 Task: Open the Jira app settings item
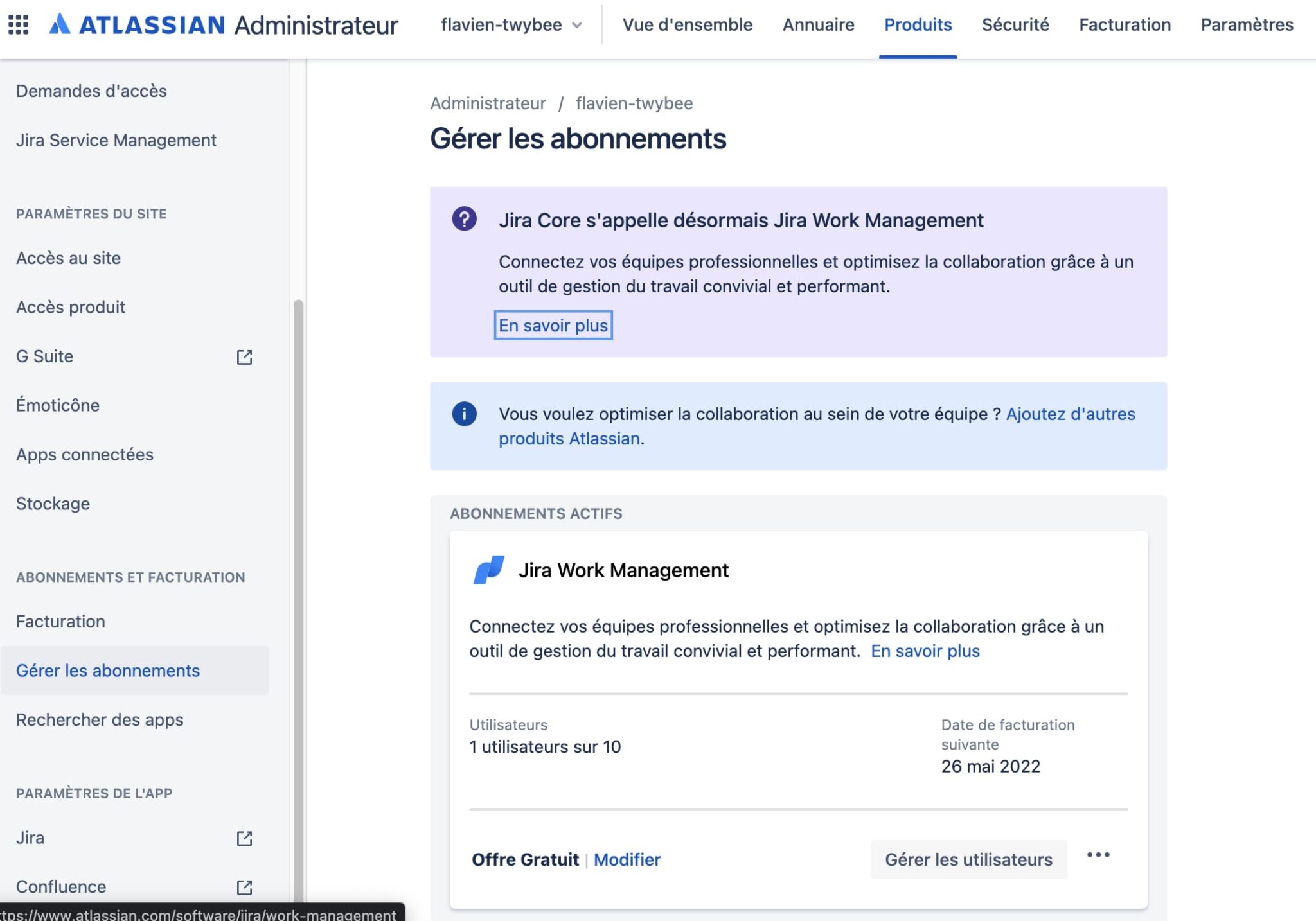135,838
